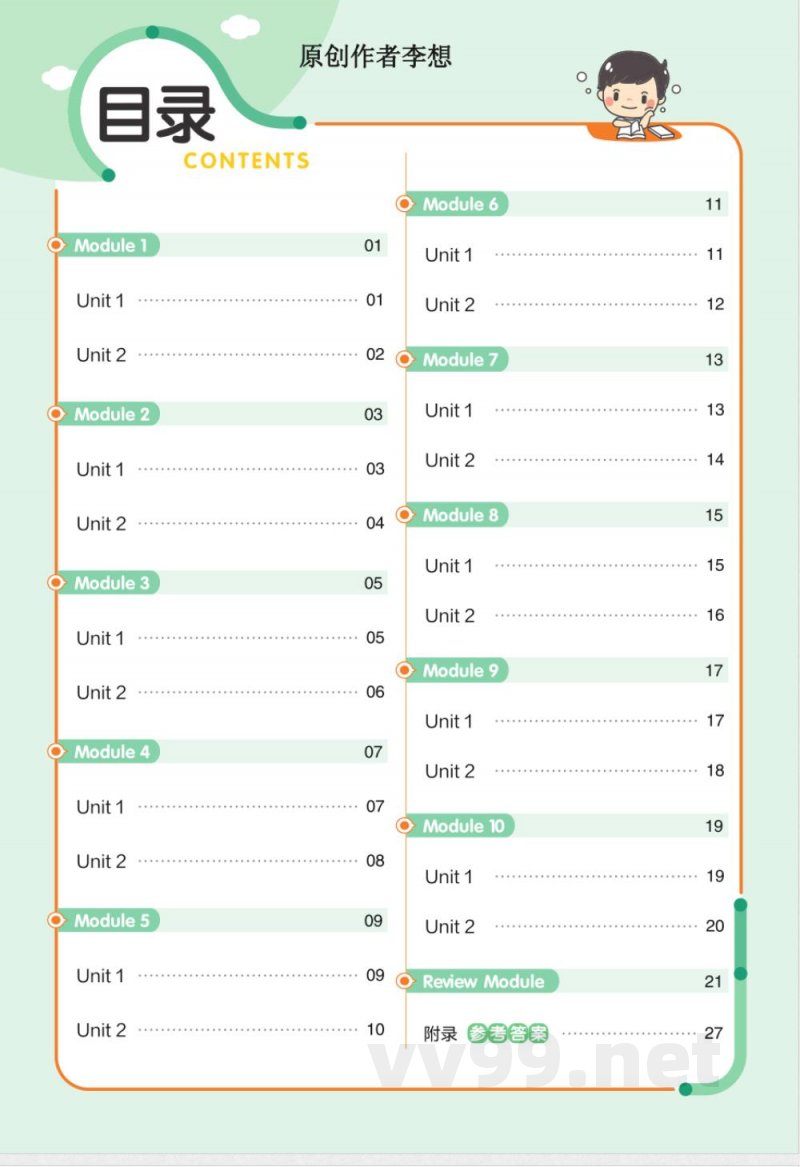The image size is (800, 1167).
Task: Open the Review Module entry
Action: coord(483,981)
